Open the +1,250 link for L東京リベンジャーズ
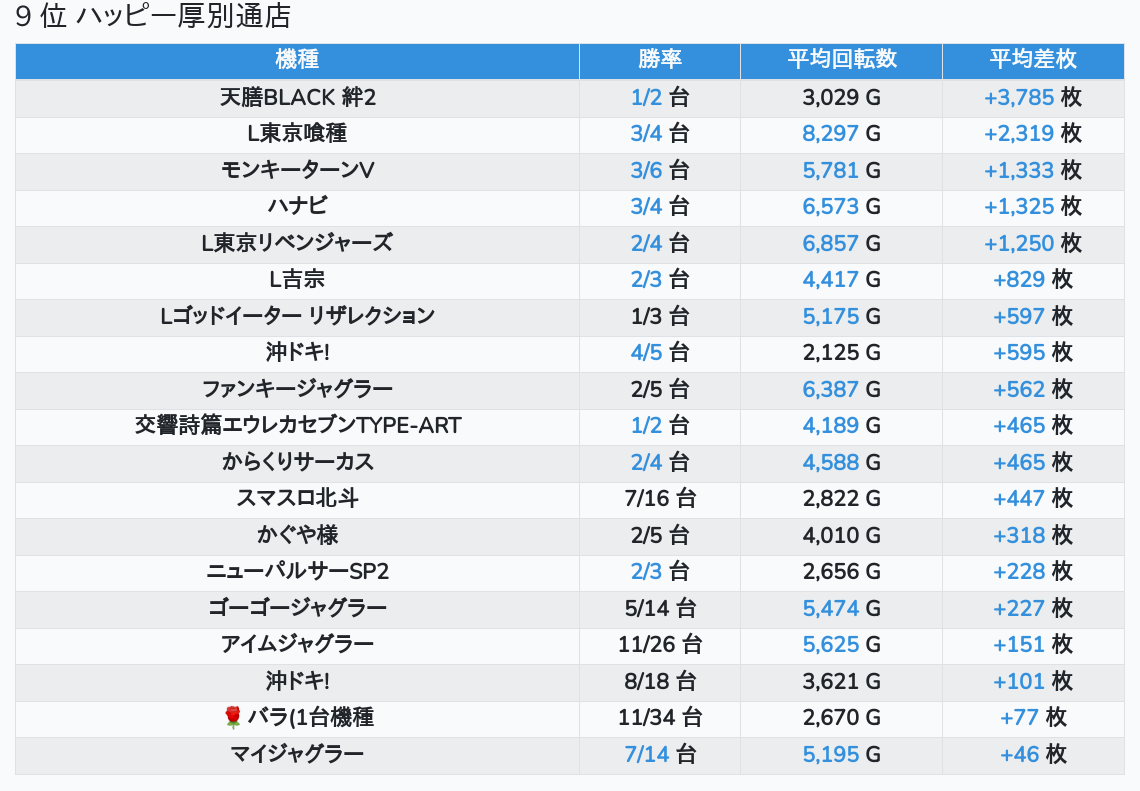This screenshot has width=1140, height=791. coord(1019,243)
